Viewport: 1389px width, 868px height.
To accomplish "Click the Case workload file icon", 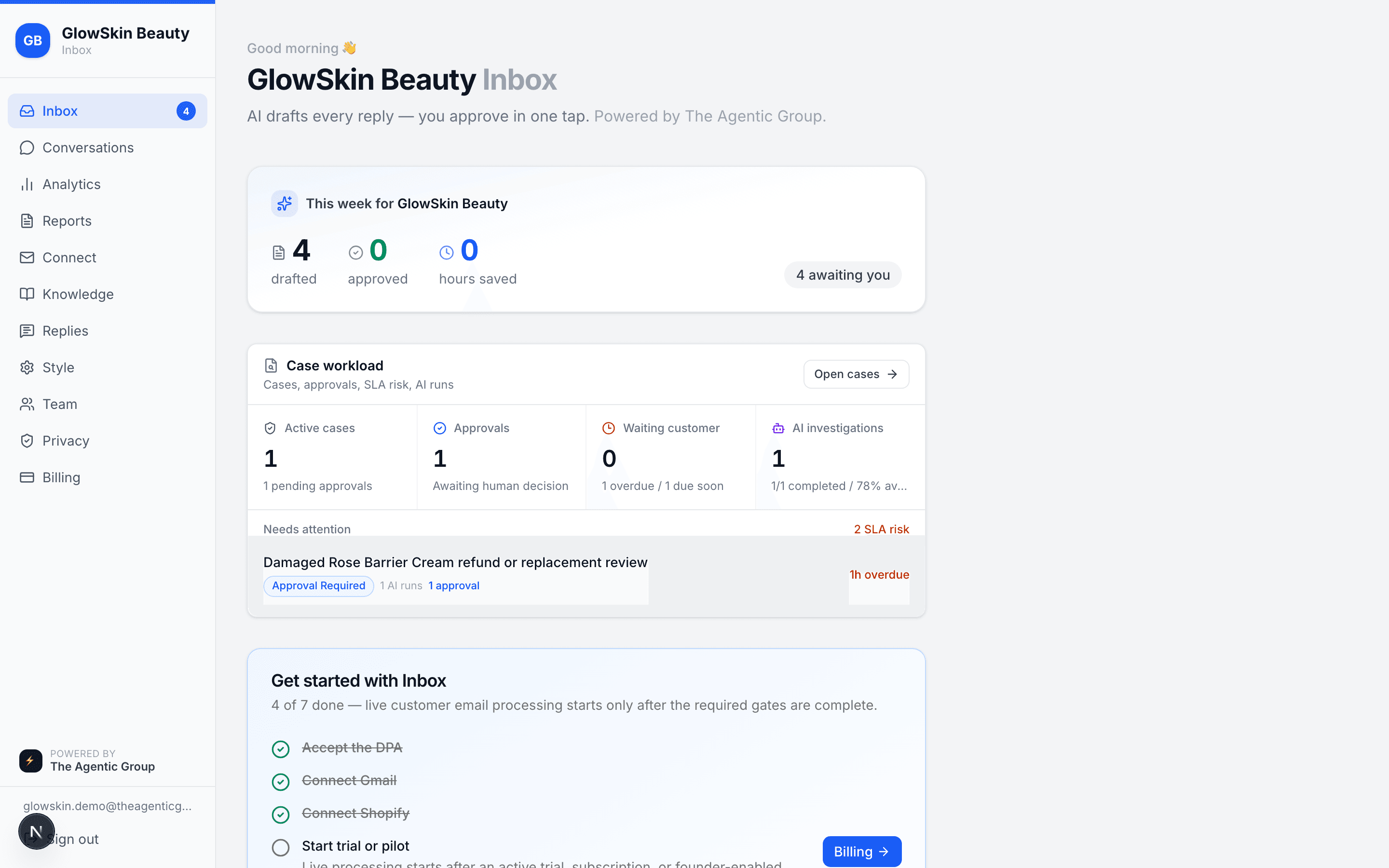I will (x=271, y=366).
